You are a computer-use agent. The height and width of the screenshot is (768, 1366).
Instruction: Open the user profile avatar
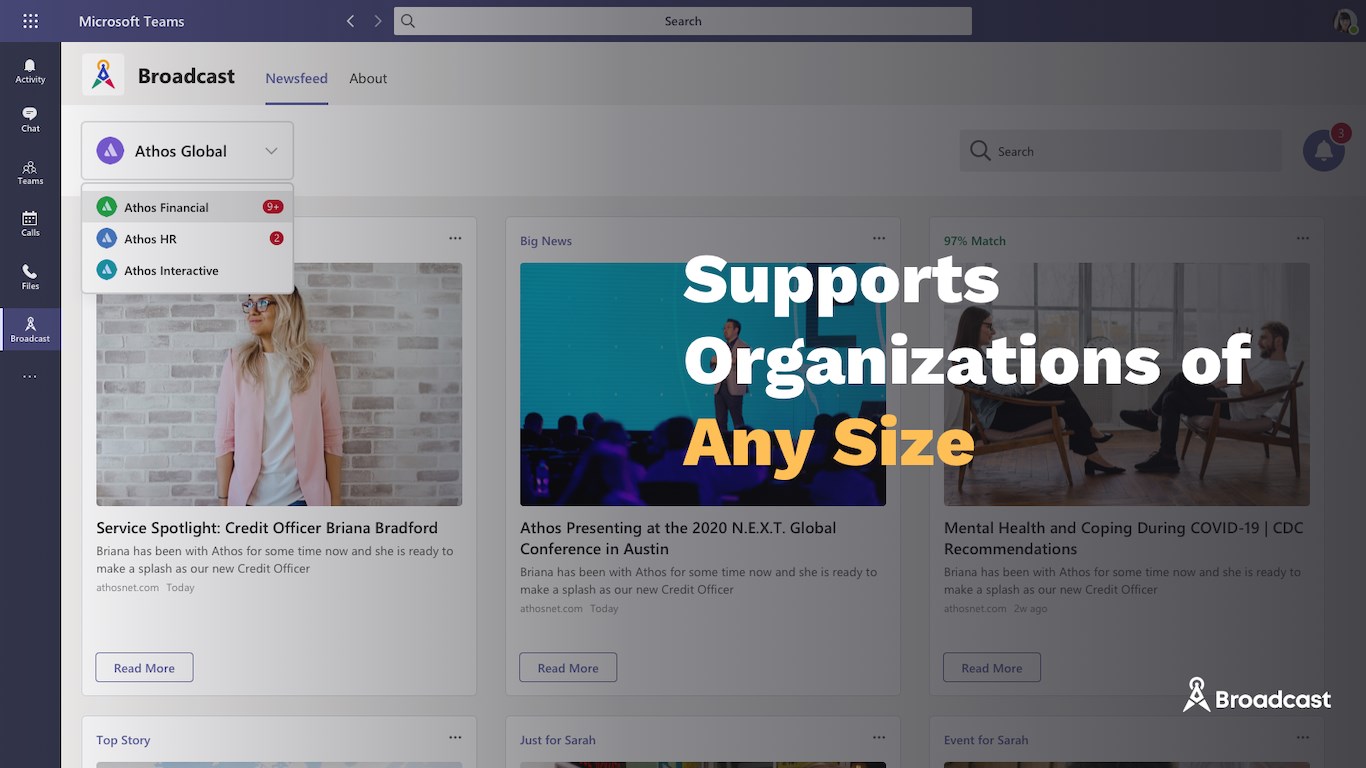point(1345,21)
